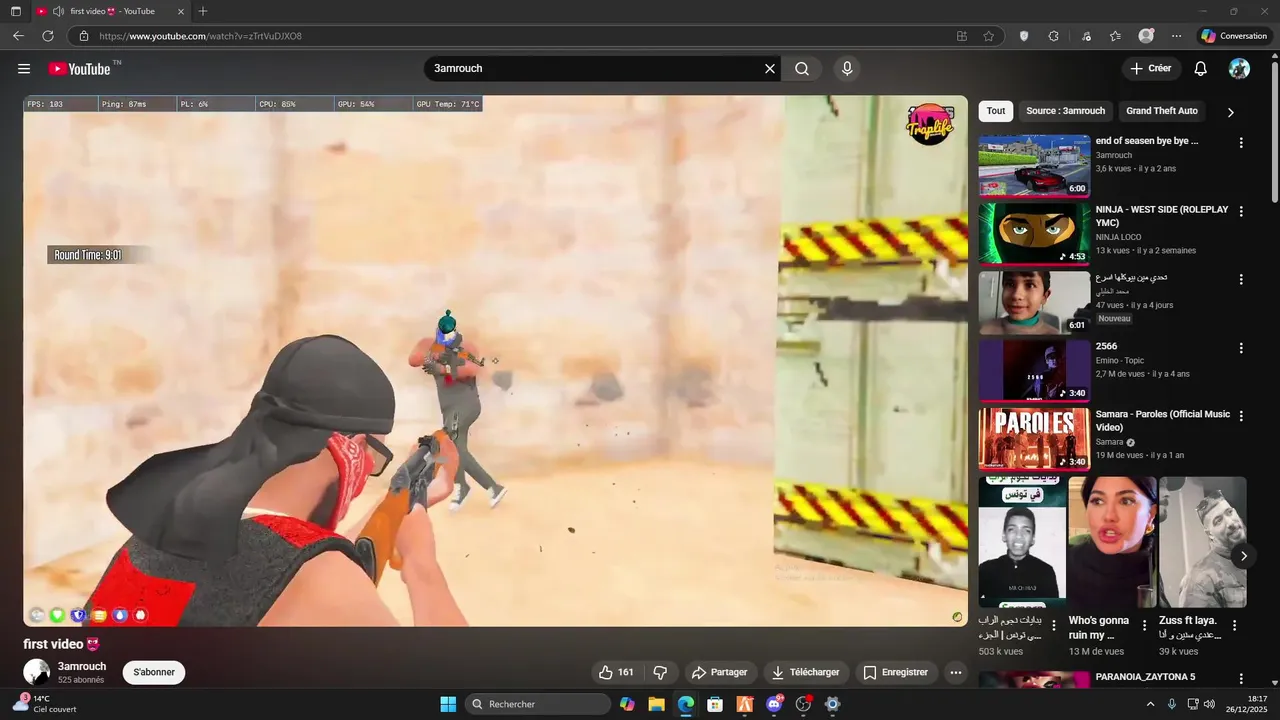Click the Rechercher taskbar search box
This screenshot has width=1280, height=720.
point(539,704)
